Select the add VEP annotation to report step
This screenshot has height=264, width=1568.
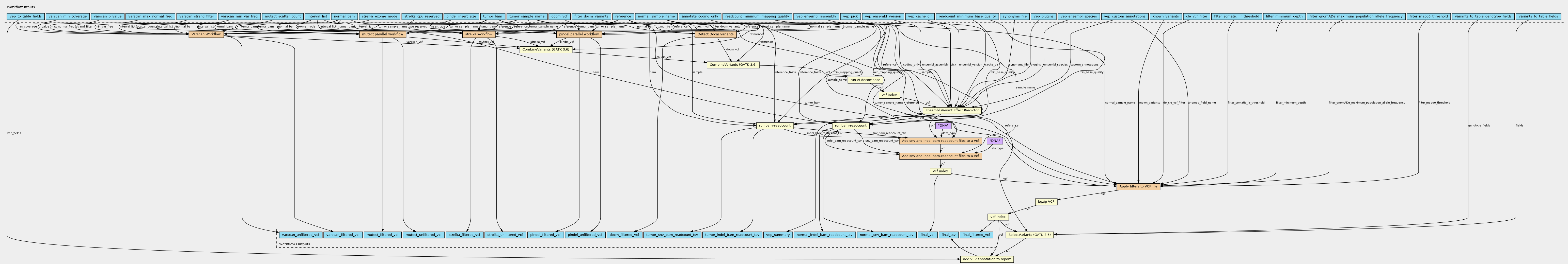(x=987, y=259)
